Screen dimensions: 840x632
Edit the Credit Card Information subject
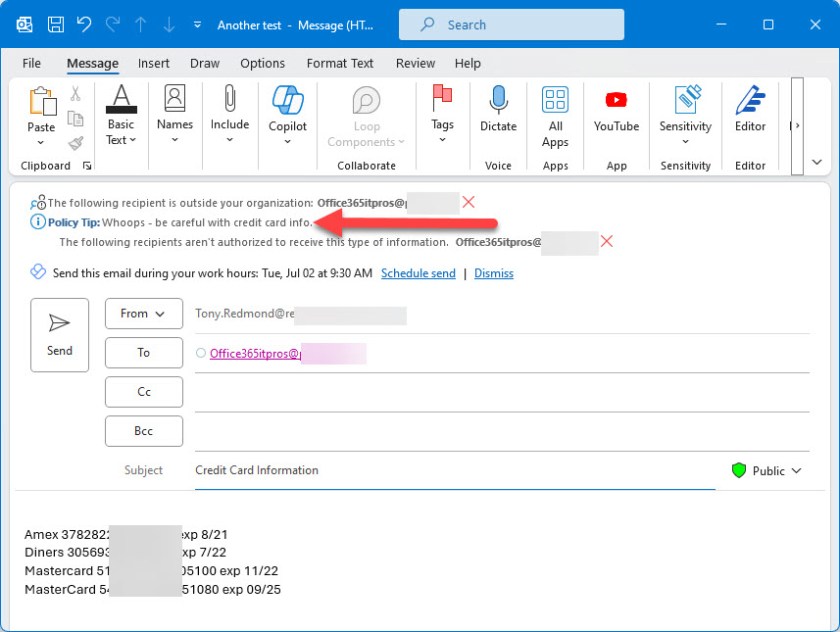coord(455,470)
